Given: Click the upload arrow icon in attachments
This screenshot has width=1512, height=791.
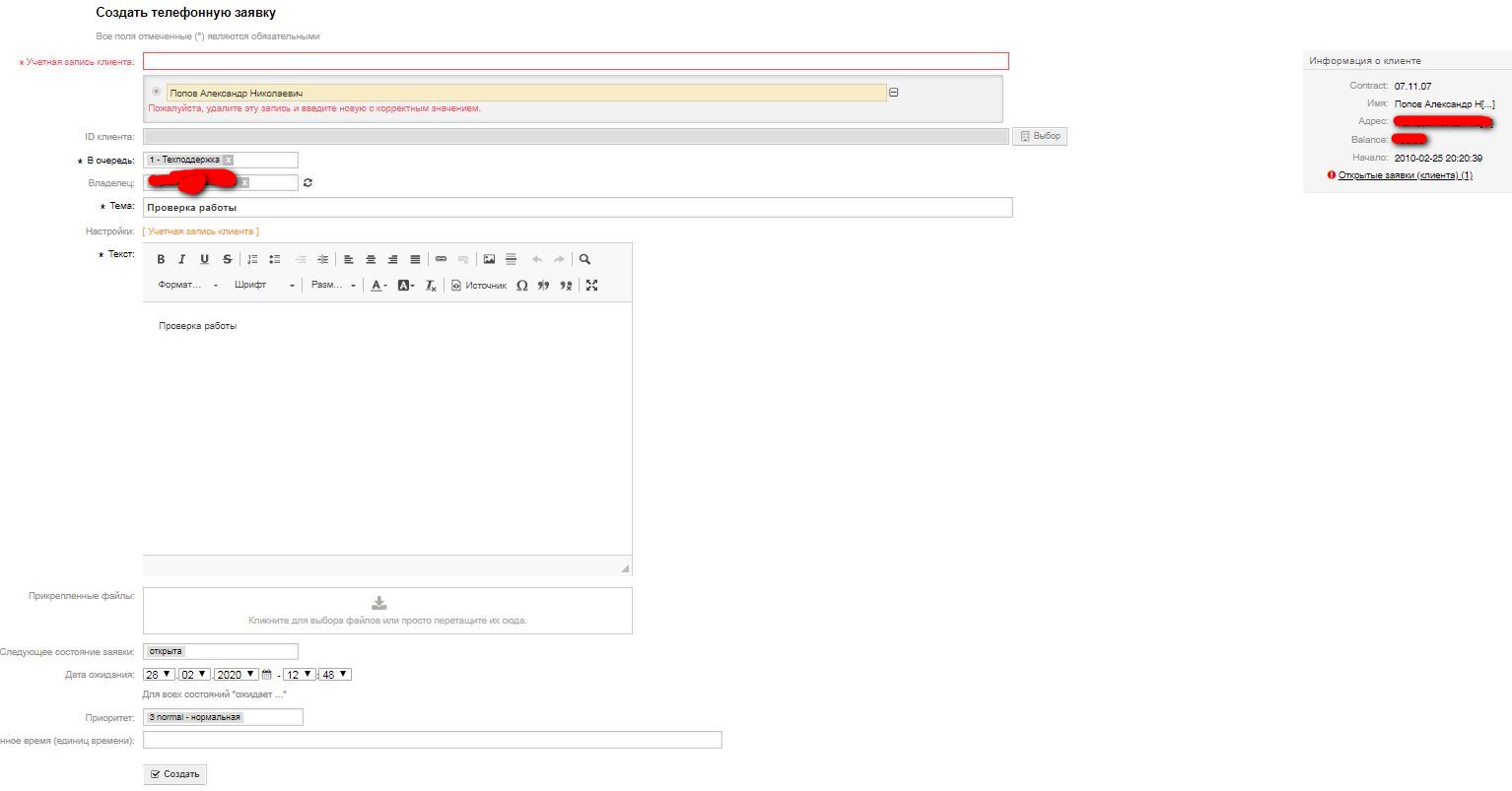Looking at the screenshot, I should click(x=378, y=604).
